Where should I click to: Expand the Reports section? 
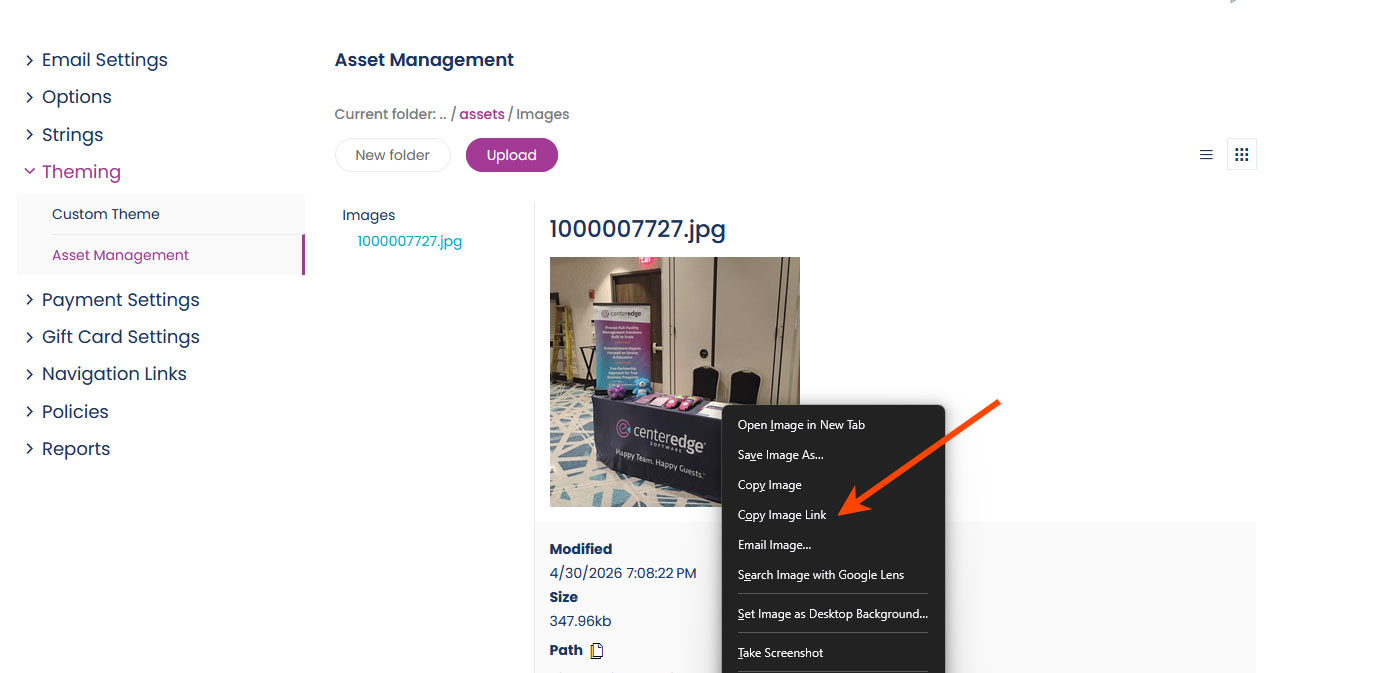tap(67, 449)
